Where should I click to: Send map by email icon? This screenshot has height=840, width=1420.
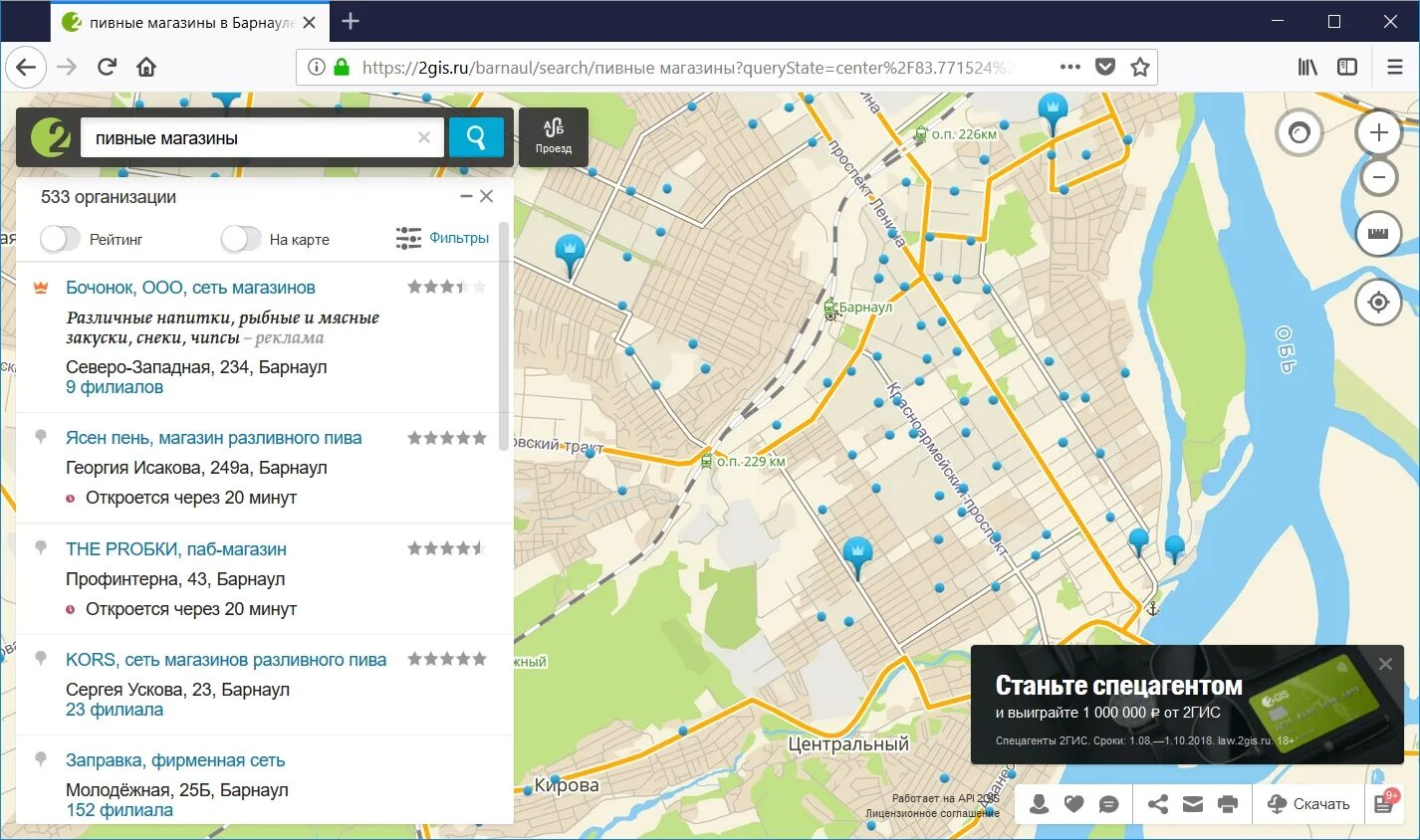click(1193, 804)
